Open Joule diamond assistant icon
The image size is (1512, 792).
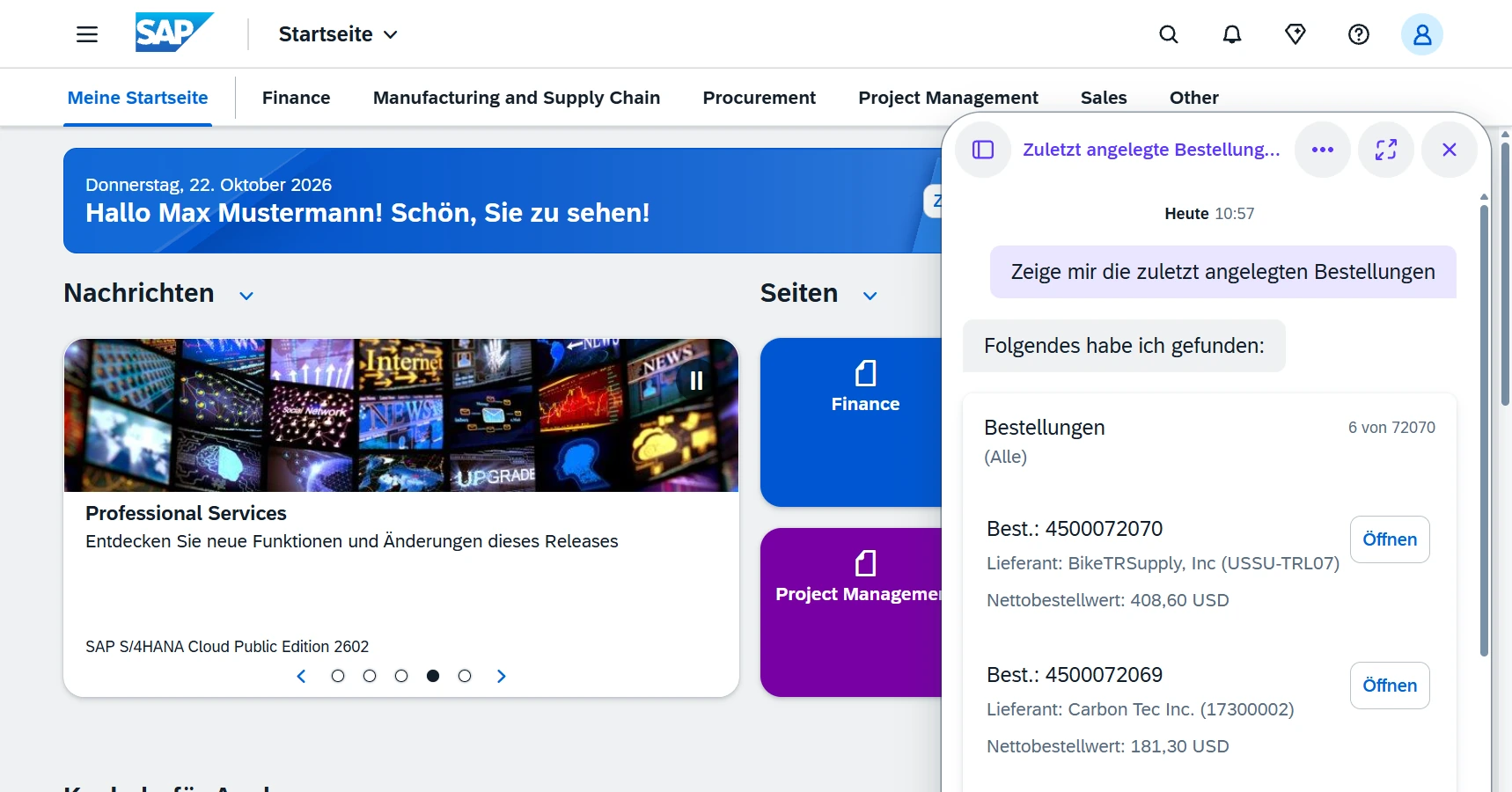click(1295, 34)
